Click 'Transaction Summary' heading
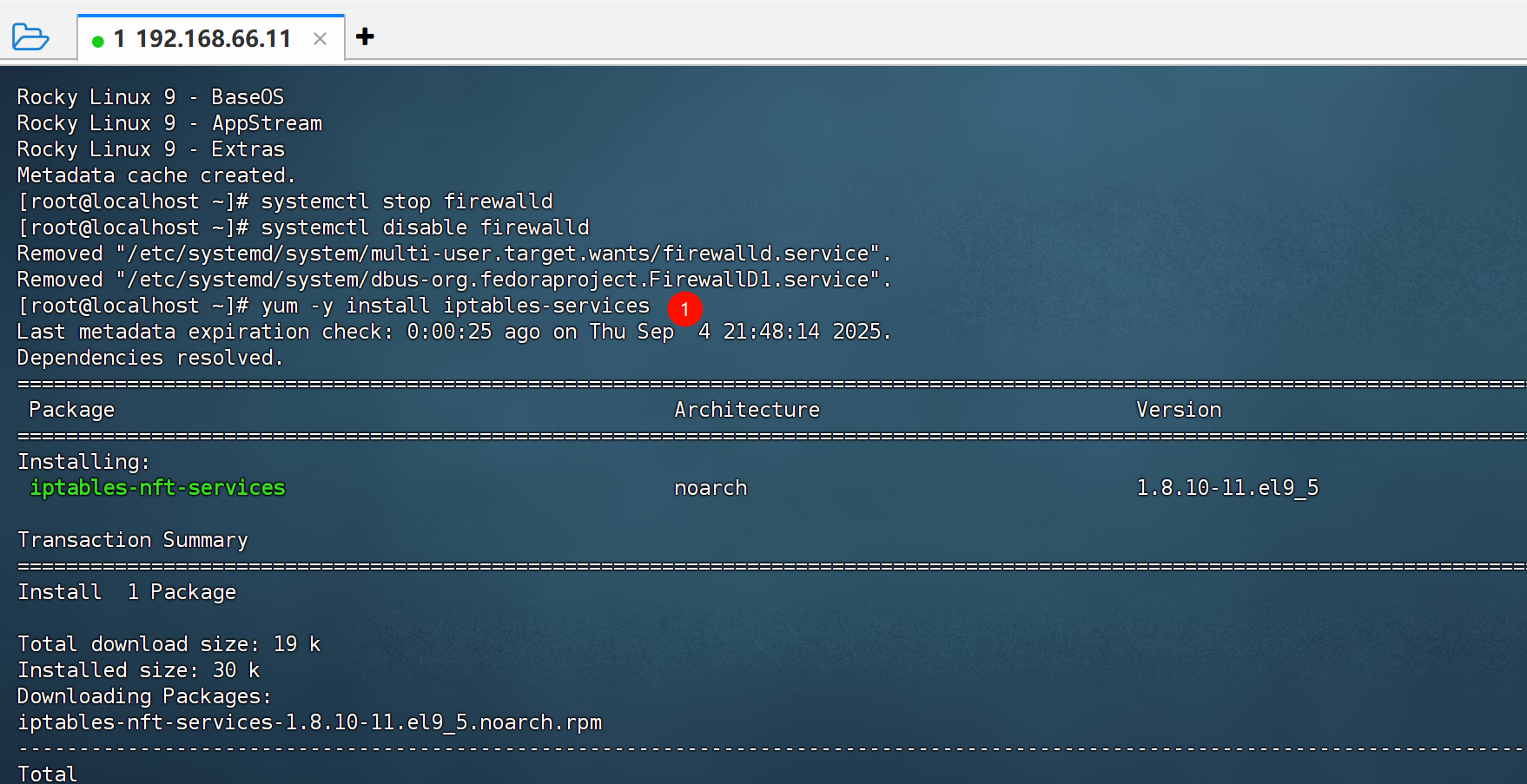 pyautogui.click(x=133, y=540)
